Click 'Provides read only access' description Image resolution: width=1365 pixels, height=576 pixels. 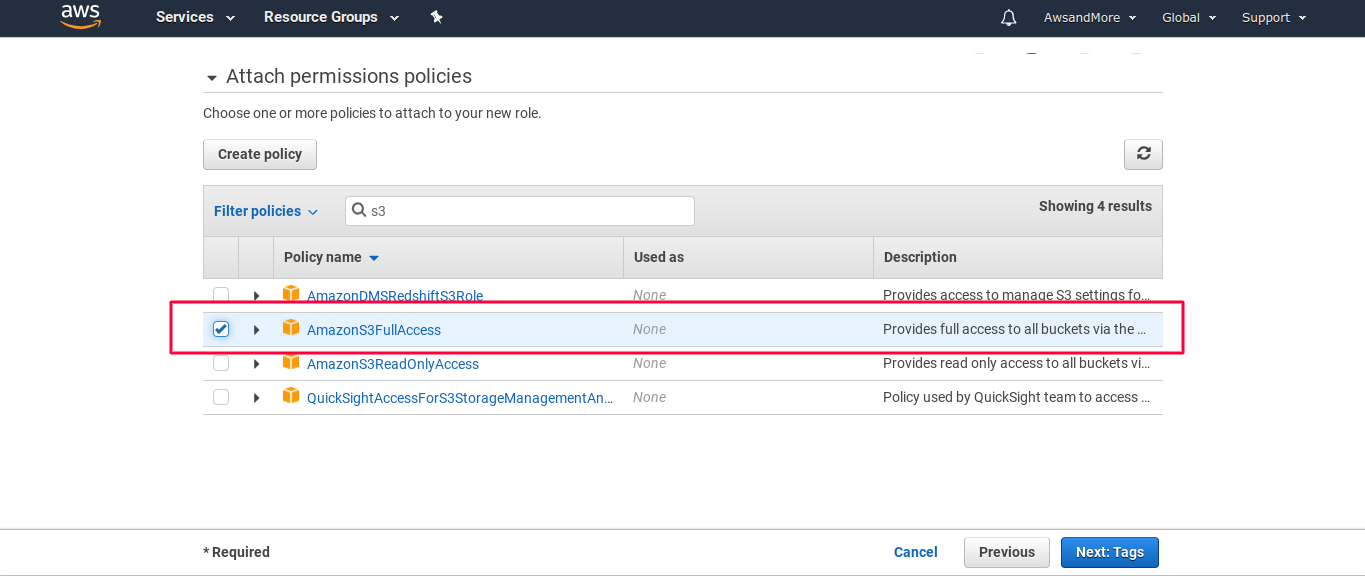coord(1016,363)
